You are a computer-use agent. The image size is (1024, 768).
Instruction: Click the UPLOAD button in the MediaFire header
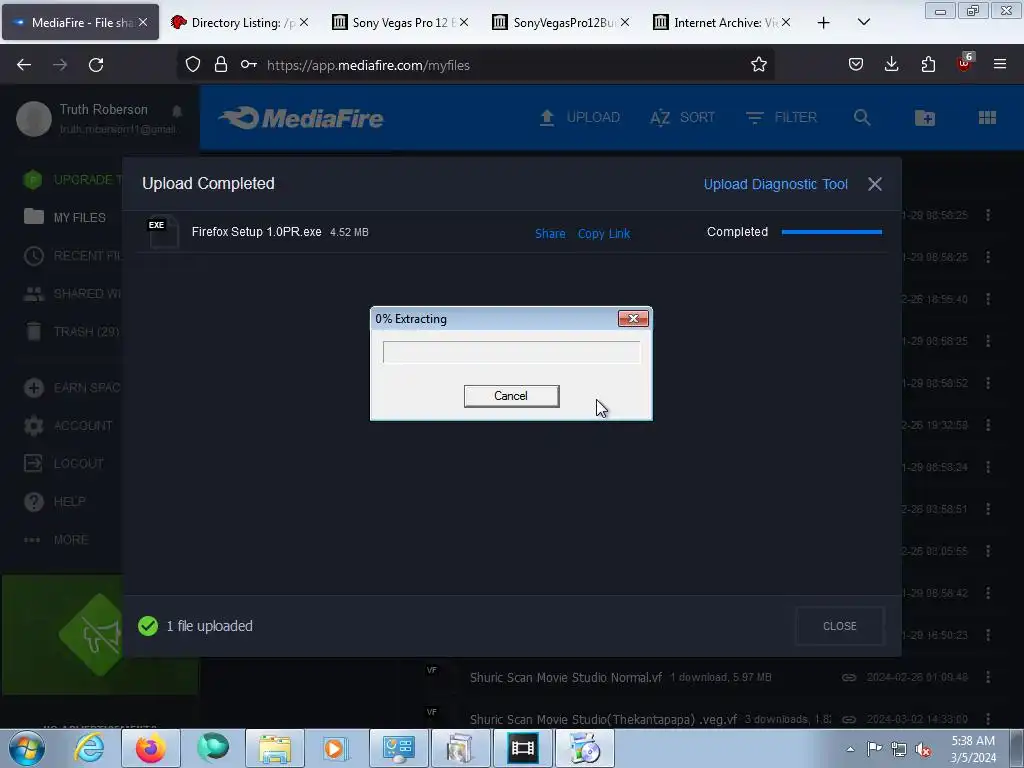(580, 118)
